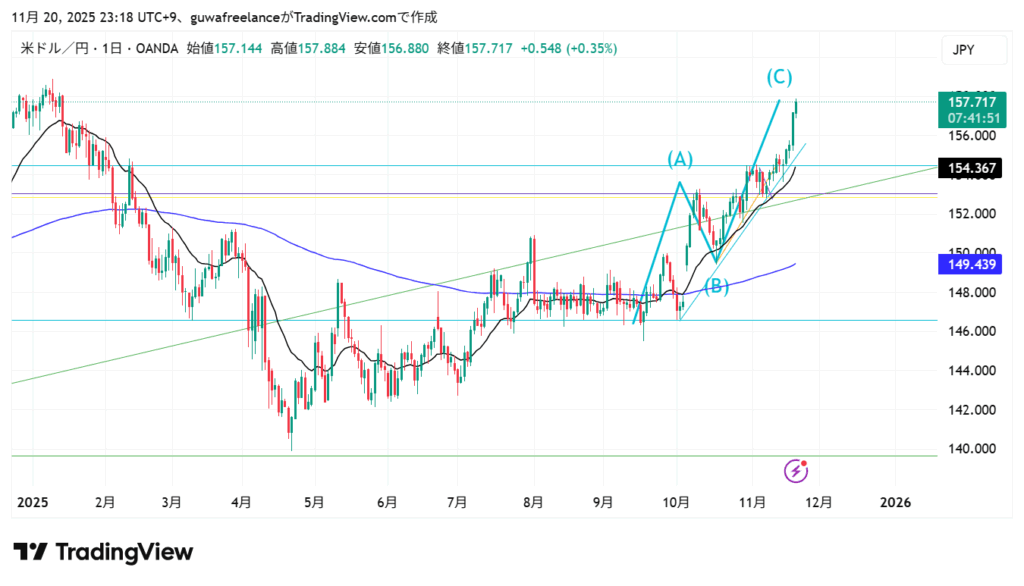Click the 終値 157.717 close value
Image resolution: width=1024 pixels, height=586 pixels.
(x=476, y=48)
